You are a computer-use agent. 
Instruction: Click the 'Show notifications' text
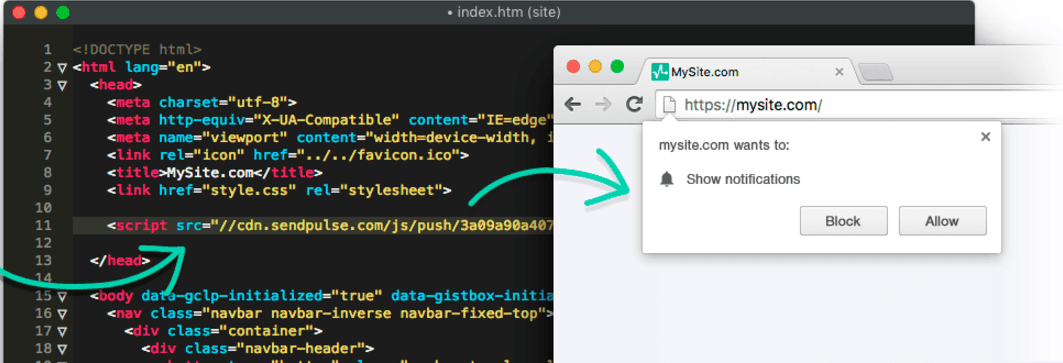pyautogui.click(x=743, y=179)
